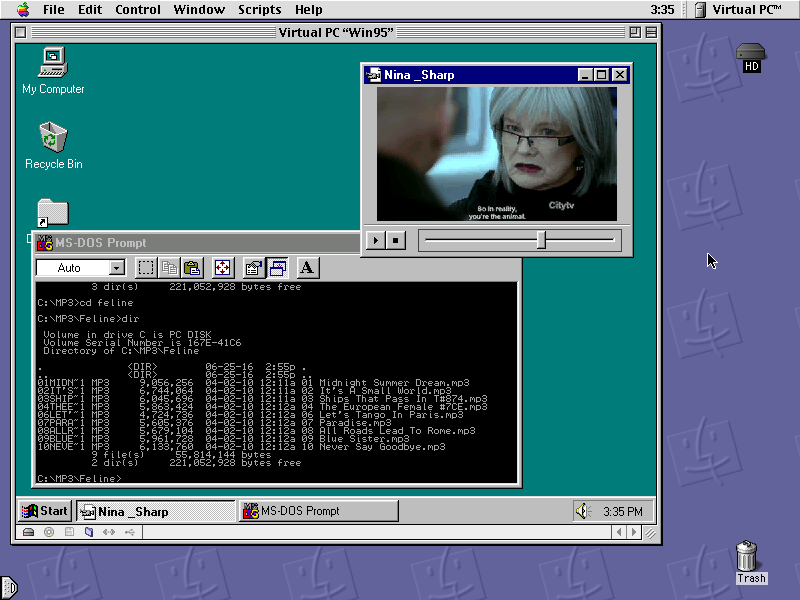Image resolution: width=800 pixels, height=600 pixels.
Task: Maximize the Nina _Sharp window
Action: pyautogui.click(x=602, y=75)
